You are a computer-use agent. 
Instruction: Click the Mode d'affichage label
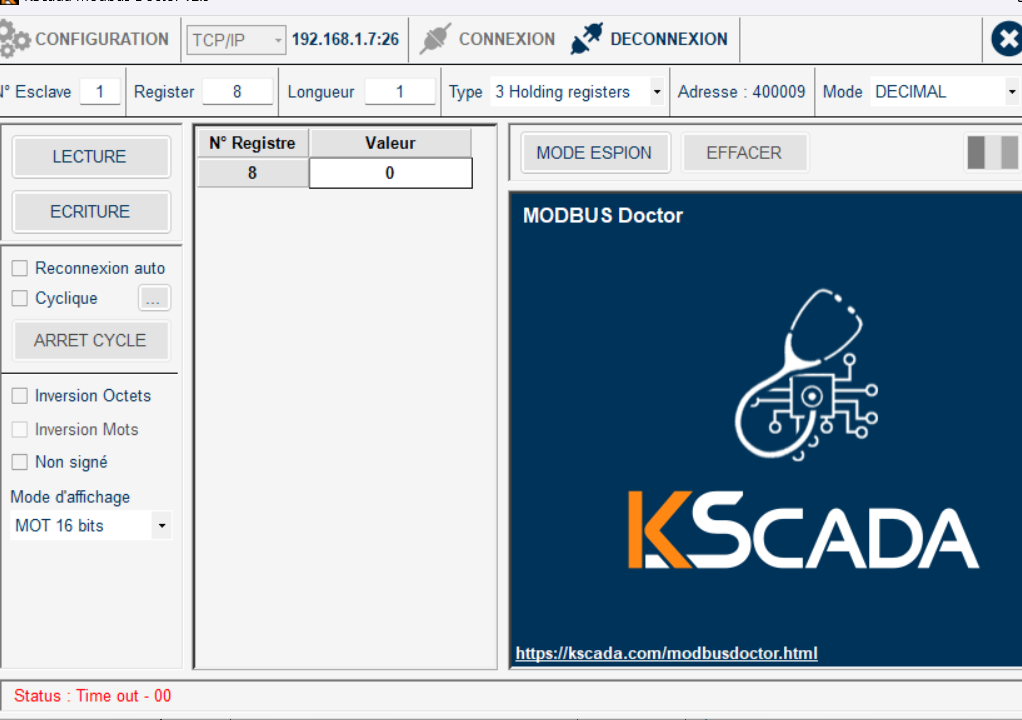[x=70, y=497]
